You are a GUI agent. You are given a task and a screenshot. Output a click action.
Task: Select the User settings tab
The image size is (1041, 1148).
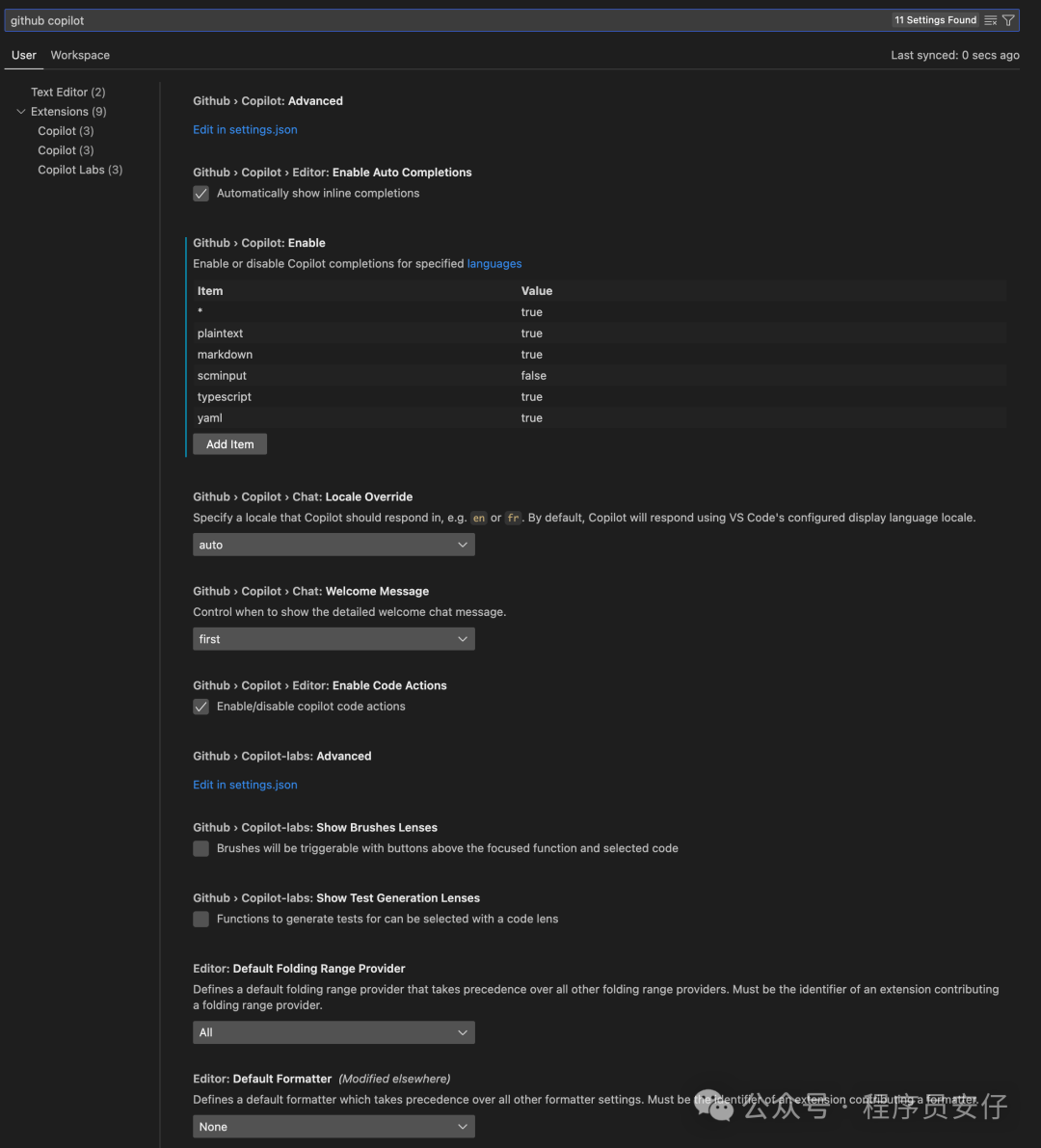pos(24,55)
